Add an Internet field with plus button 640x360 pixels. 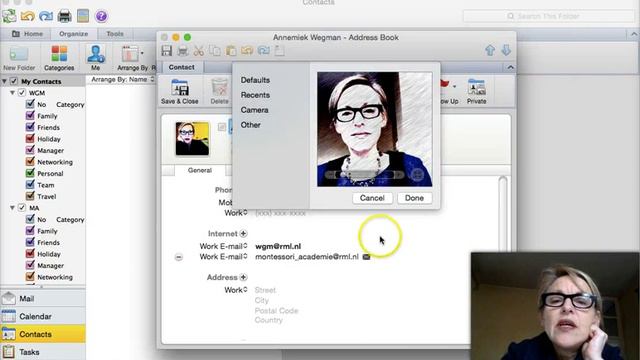[x=243, y=233]
